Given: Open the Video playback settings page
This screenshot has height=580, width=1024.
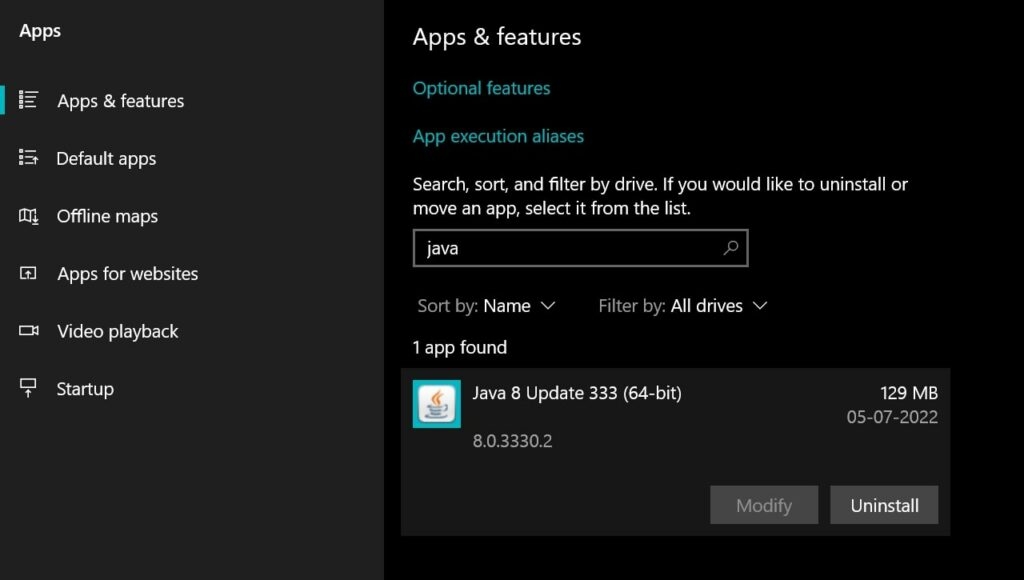Looking at the screenshot, I should [118, 331].
